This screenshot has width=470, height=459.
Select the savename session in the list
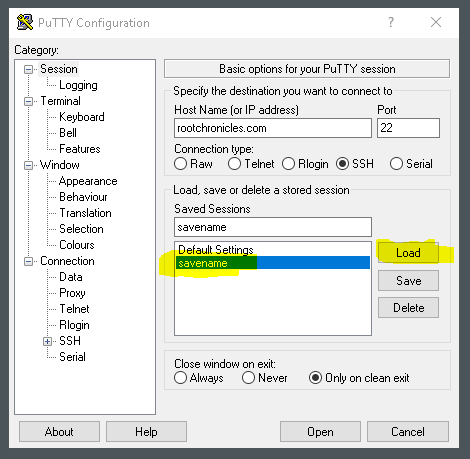coord(273,263)
